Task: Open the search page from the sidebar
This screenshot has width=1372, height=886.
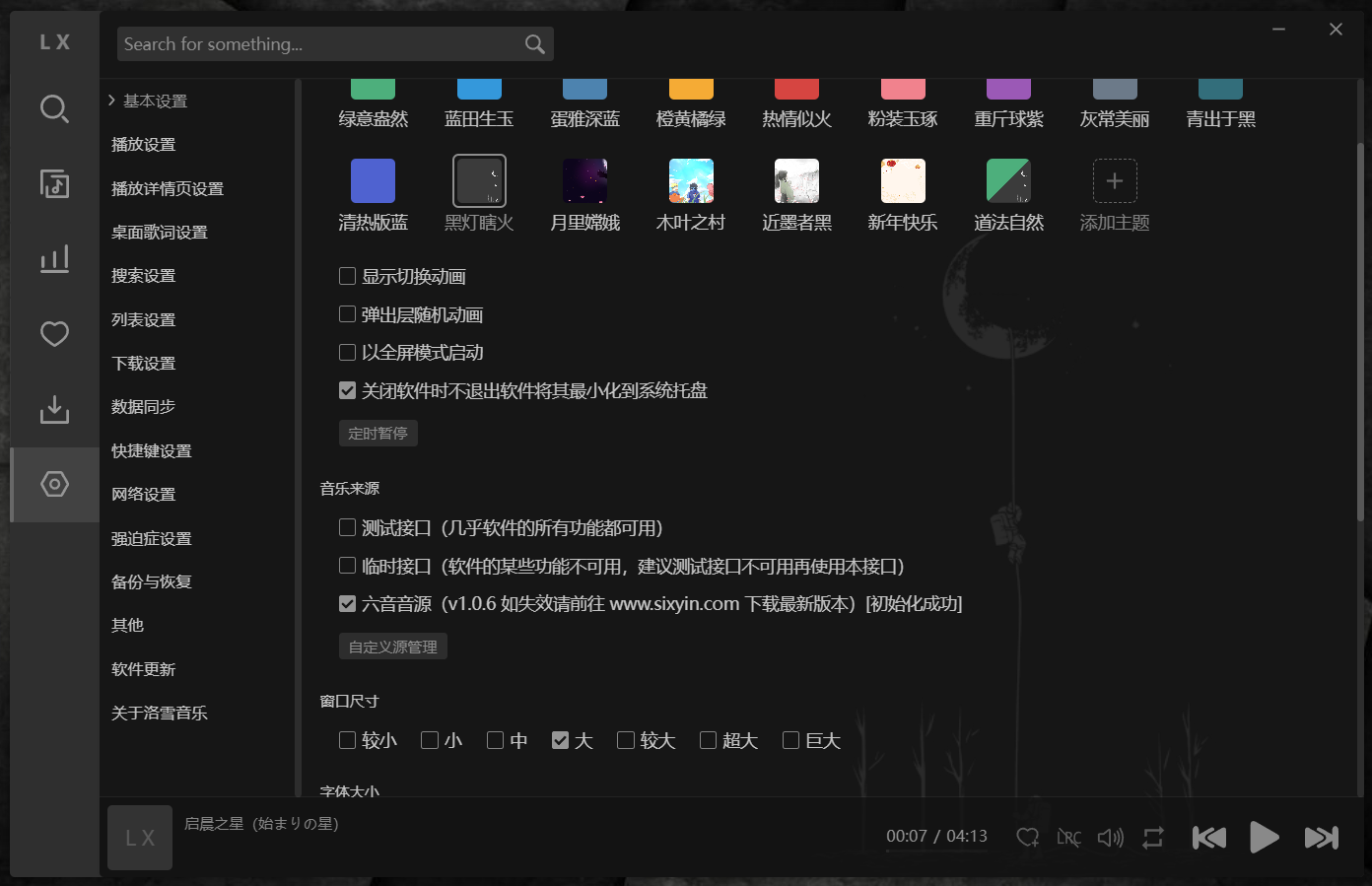Action: pos(54,108)
